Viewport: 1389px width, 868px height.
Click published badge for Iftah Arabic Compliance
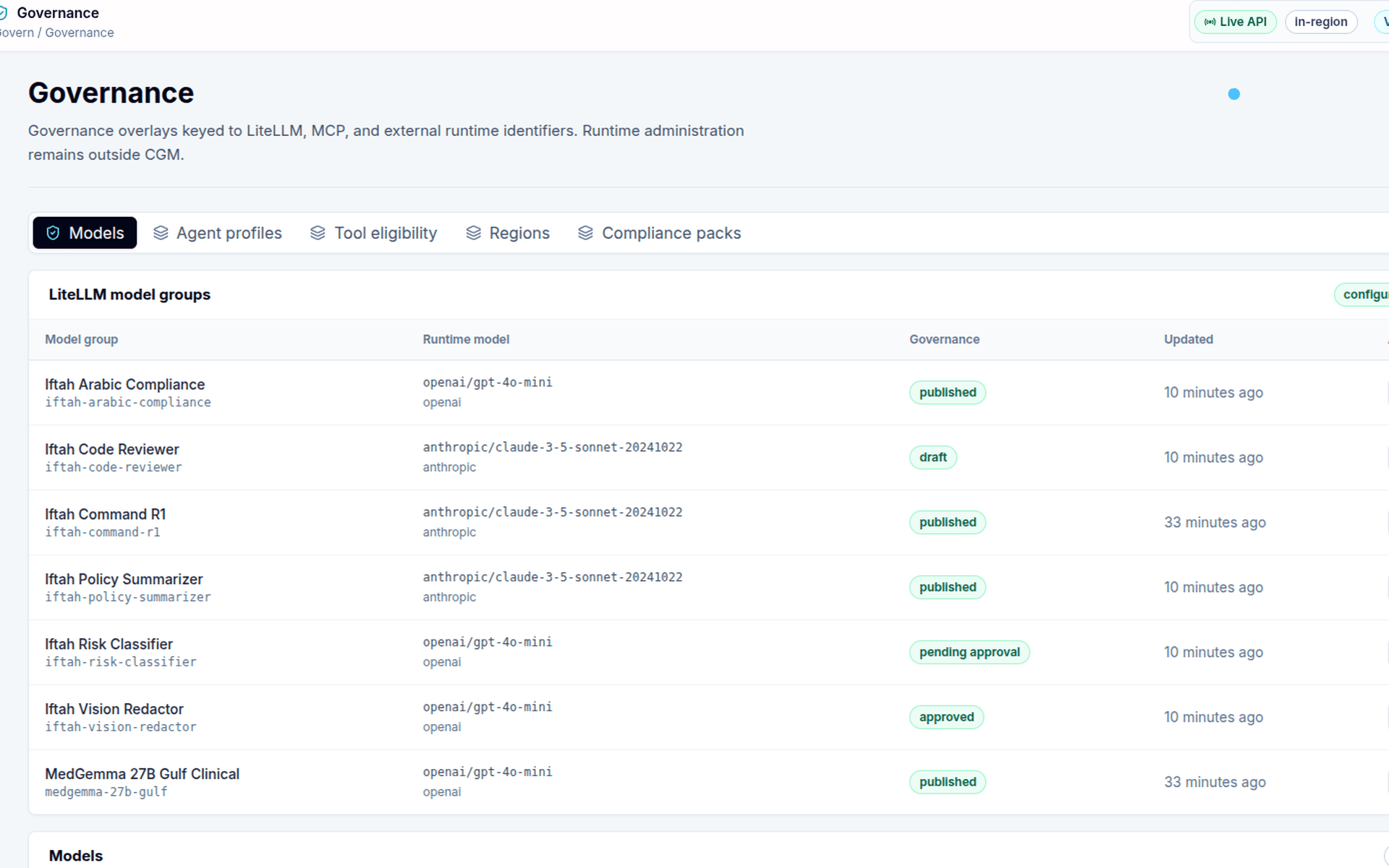click(x=948, y=393)
